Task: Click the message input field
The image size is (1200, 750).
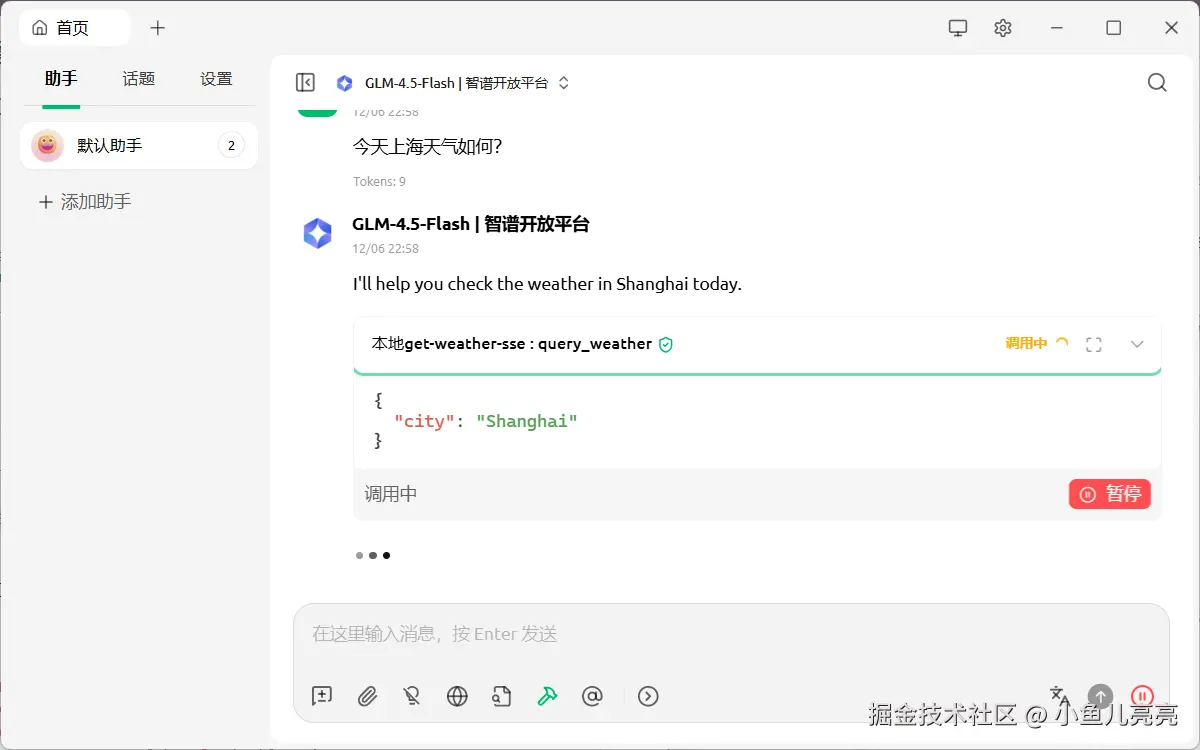Action: (730, 634)
